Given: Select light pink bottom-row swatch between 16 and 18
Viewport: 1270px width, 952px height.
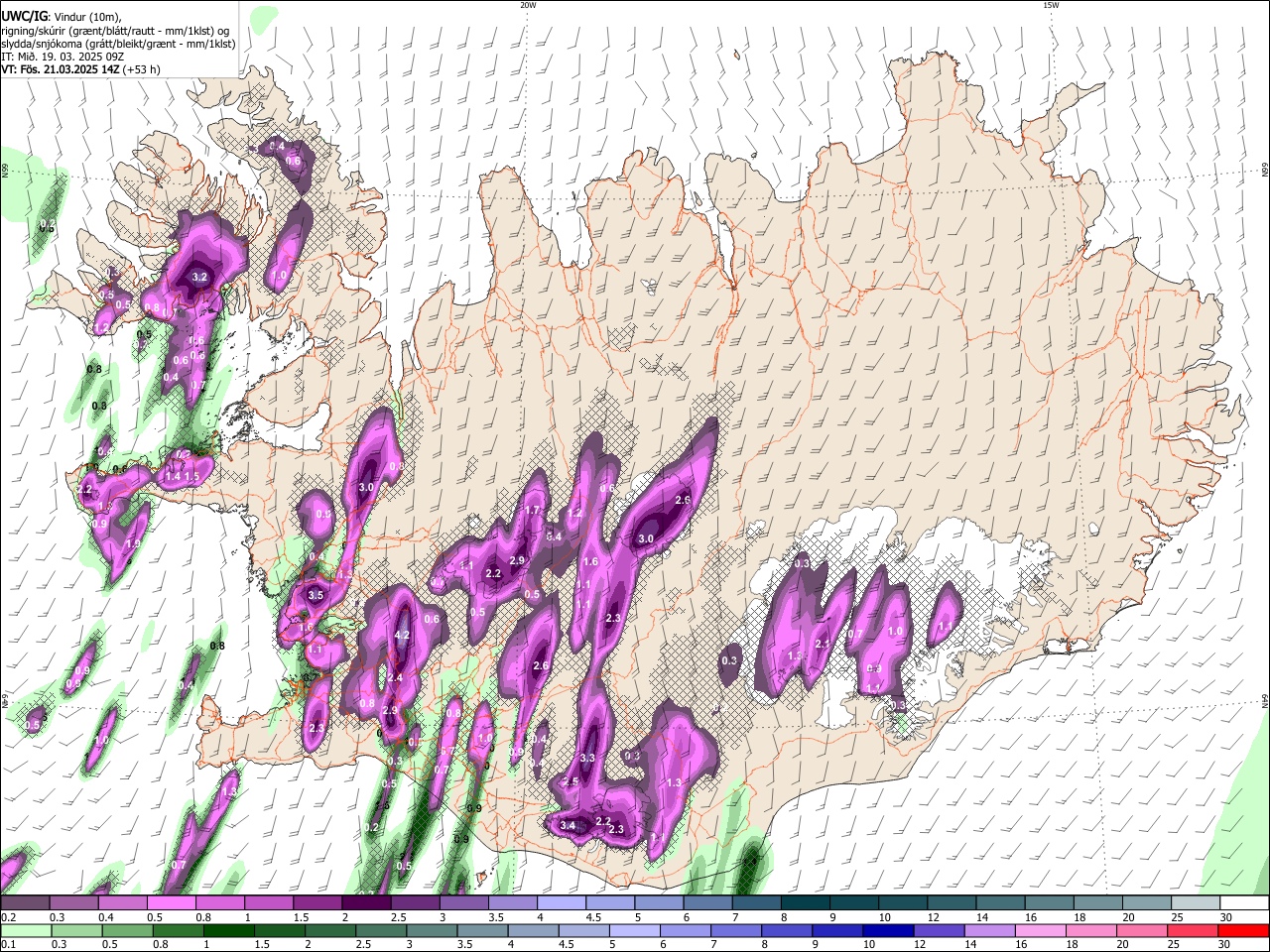Looking at the screenshot, I should (1041, 930).
